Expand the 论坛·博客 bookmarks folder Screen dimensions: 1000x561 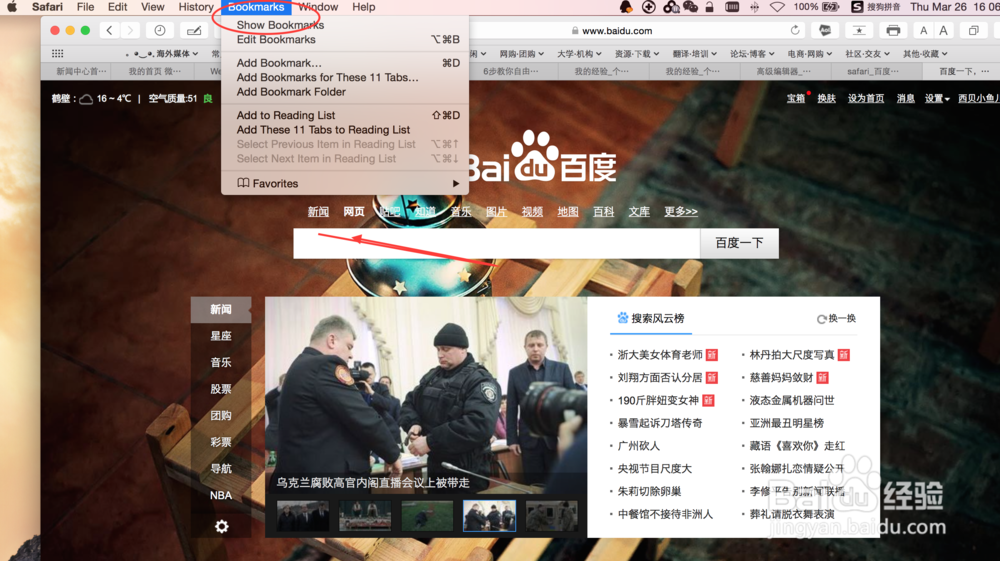pyautogui.click(x=752, y=54)
